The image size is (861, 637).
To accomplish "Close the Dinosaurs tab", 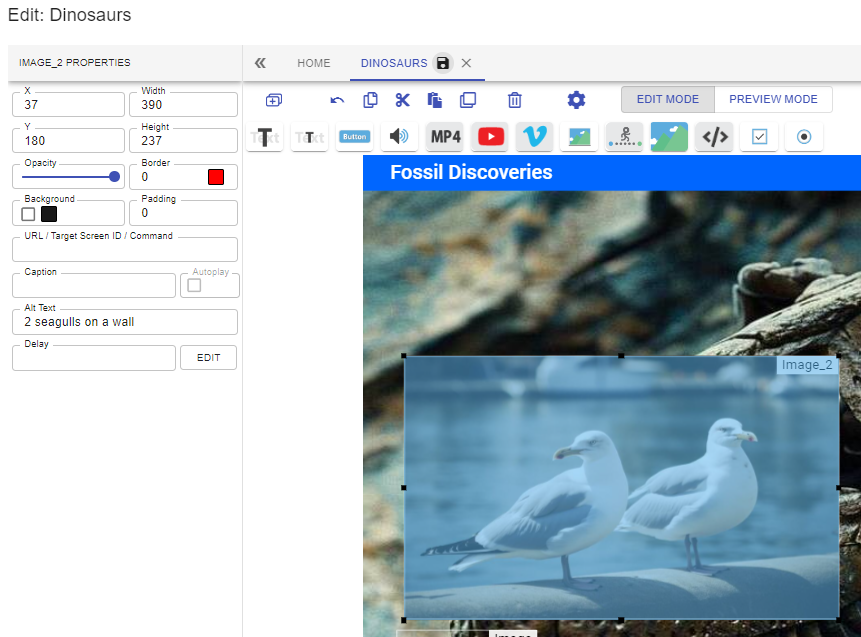I will (x=466, y=63).
